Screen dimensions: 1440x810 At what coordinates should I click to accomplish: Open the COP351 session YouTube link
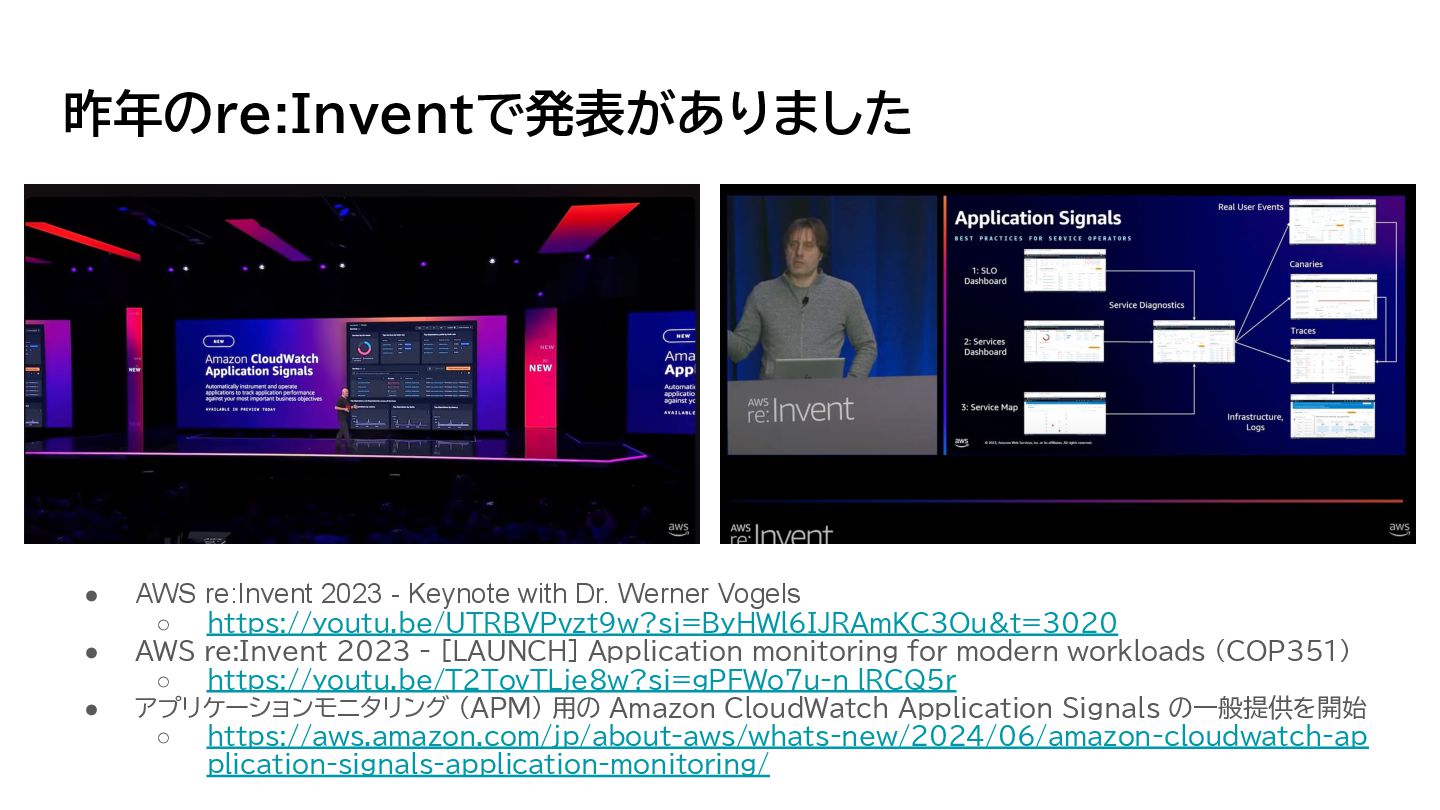(x=581, y=681)
